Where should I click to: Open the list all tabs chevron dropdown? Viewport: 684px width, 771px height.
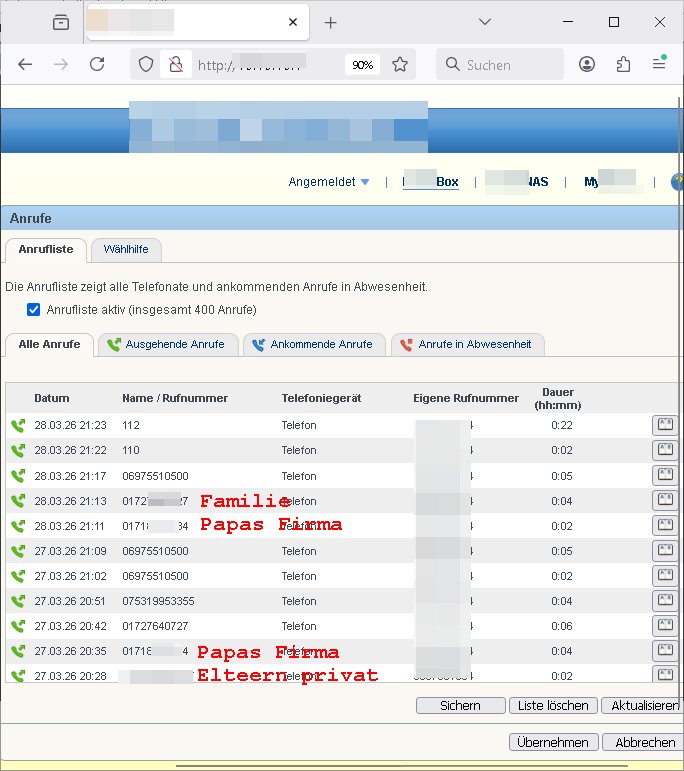click(x=484, y=22)
